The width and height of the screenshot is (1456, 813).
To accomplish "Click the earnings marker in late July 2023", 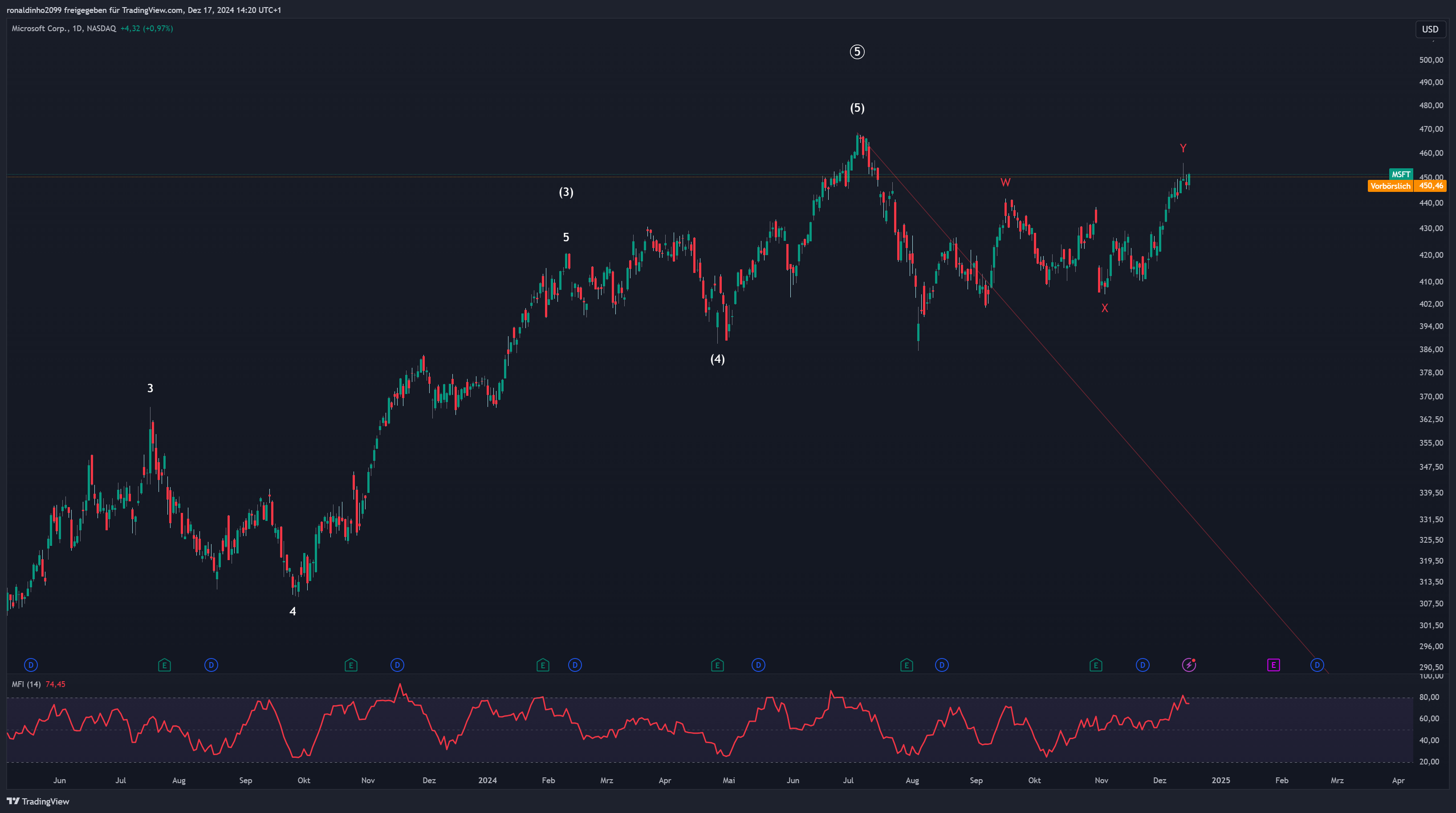I will click(x=164, y=665).
